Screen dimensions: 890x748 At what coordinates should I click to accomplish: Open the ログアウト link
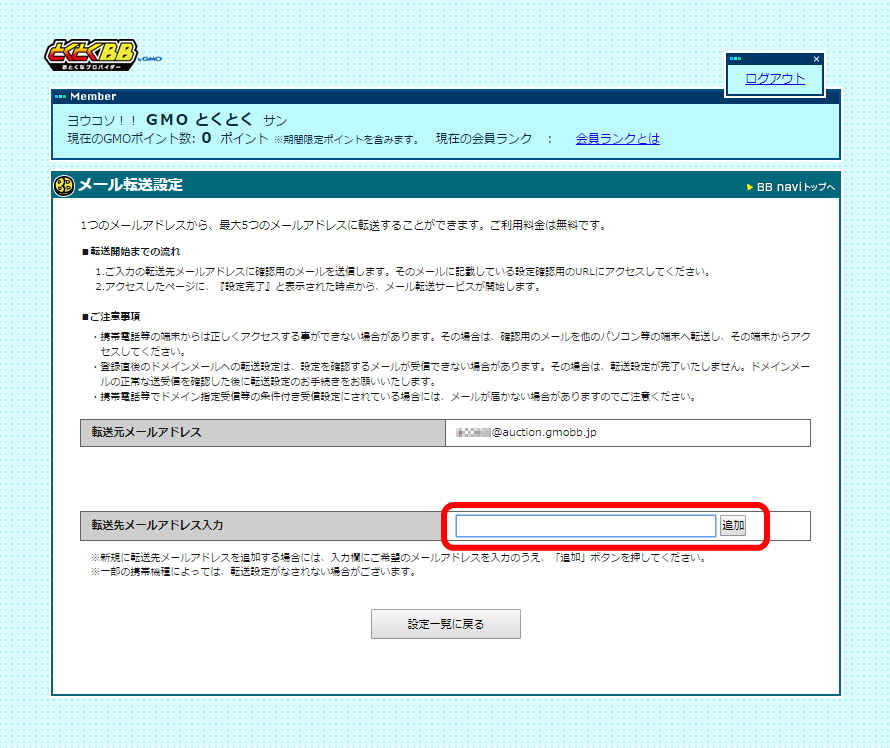(773, 78)
